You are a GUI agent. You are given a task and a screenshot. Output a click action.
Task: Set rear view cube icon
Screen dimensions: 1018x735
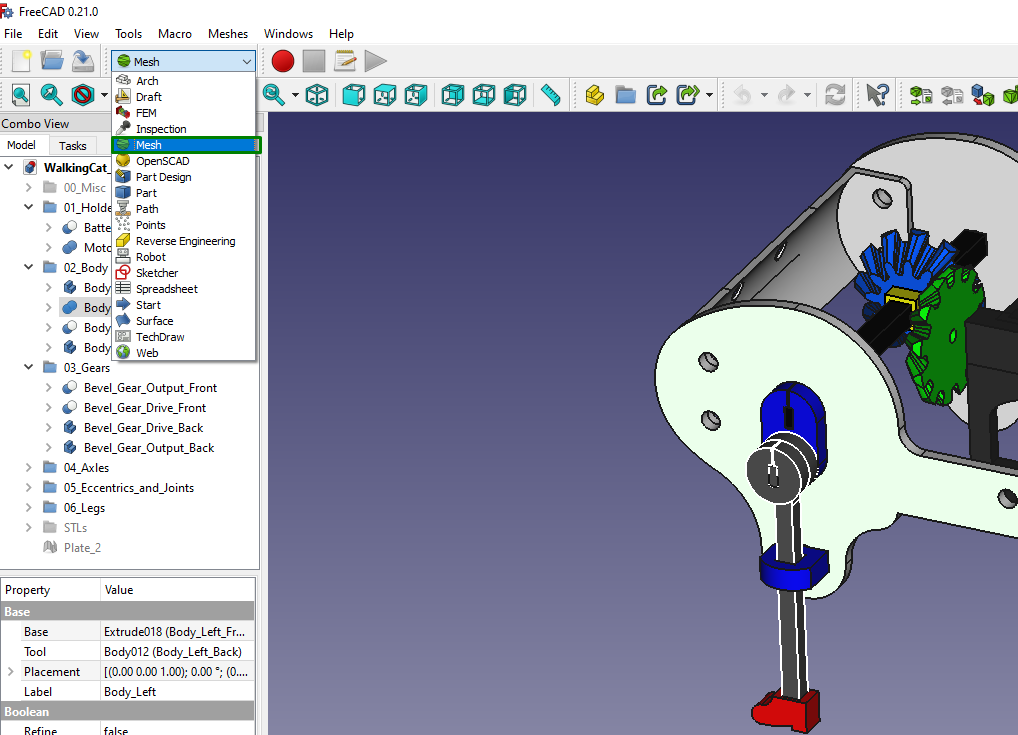[453, 95]
